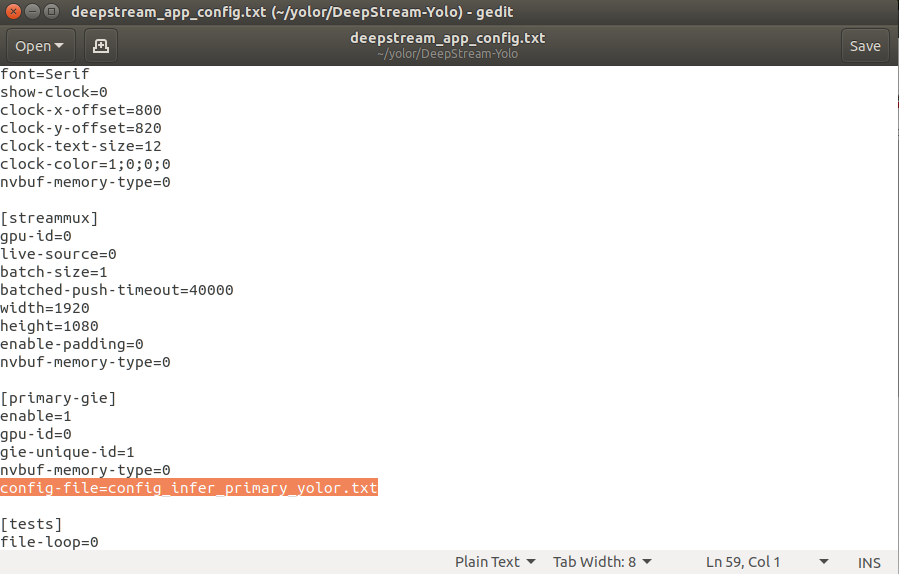Save the deepstream_app_config.txt file
899x574 pixels.
[x=865, y=46]
